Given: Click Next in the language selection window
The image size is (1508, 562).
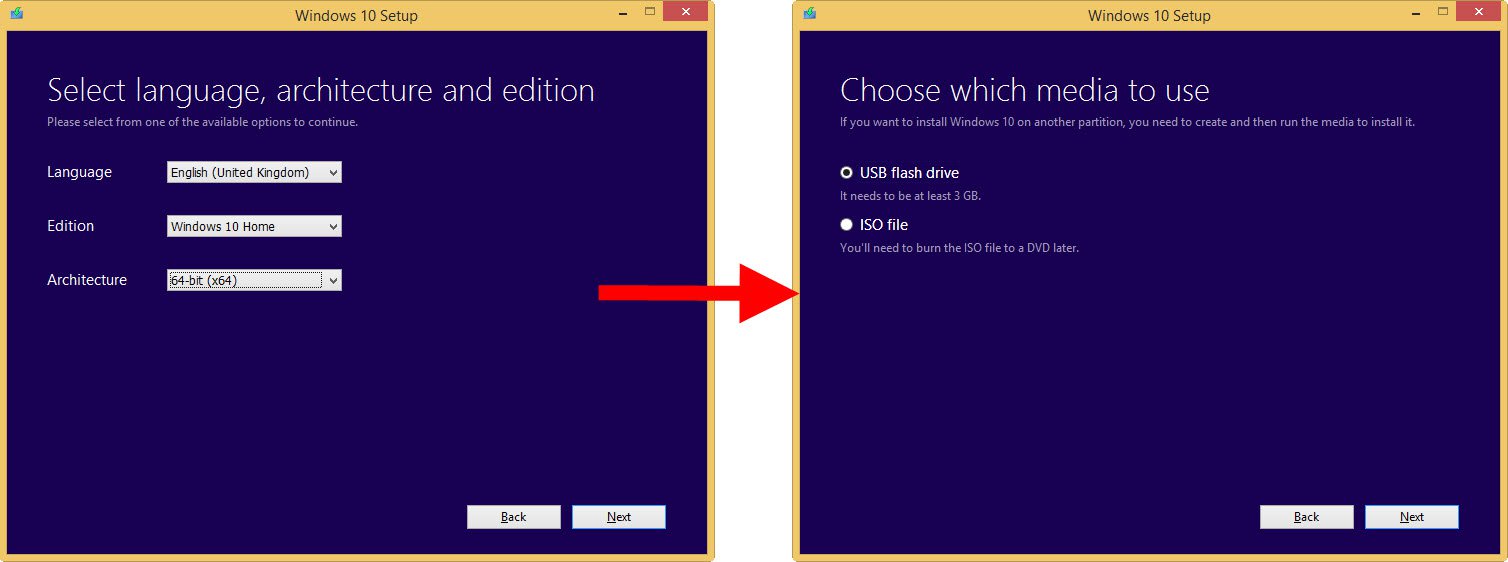Looking at the screenshot, I should (619, 517).
